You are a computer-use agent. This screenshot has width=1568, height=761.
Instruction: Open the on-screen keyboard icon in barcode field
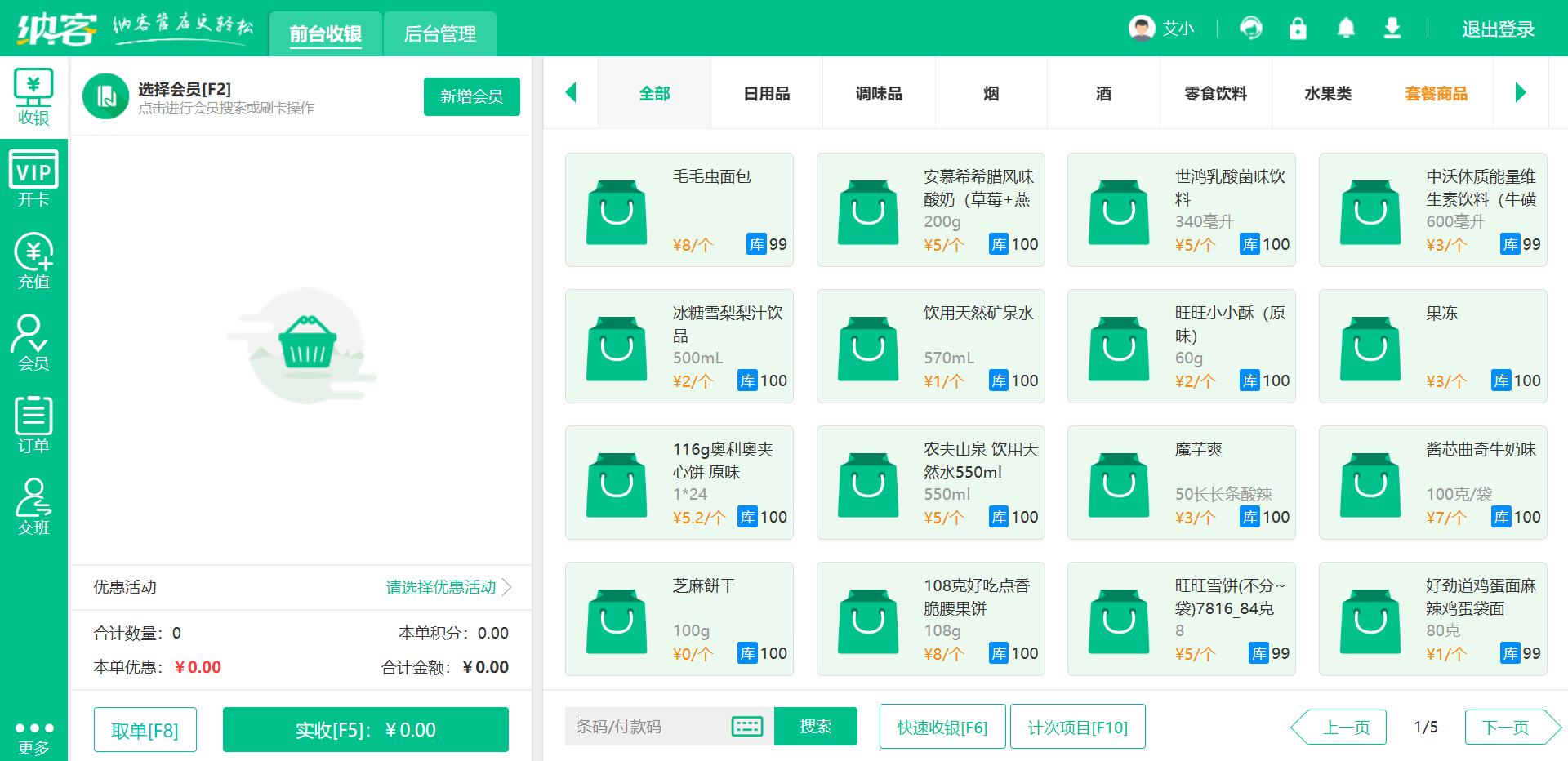tap(747, 726)
